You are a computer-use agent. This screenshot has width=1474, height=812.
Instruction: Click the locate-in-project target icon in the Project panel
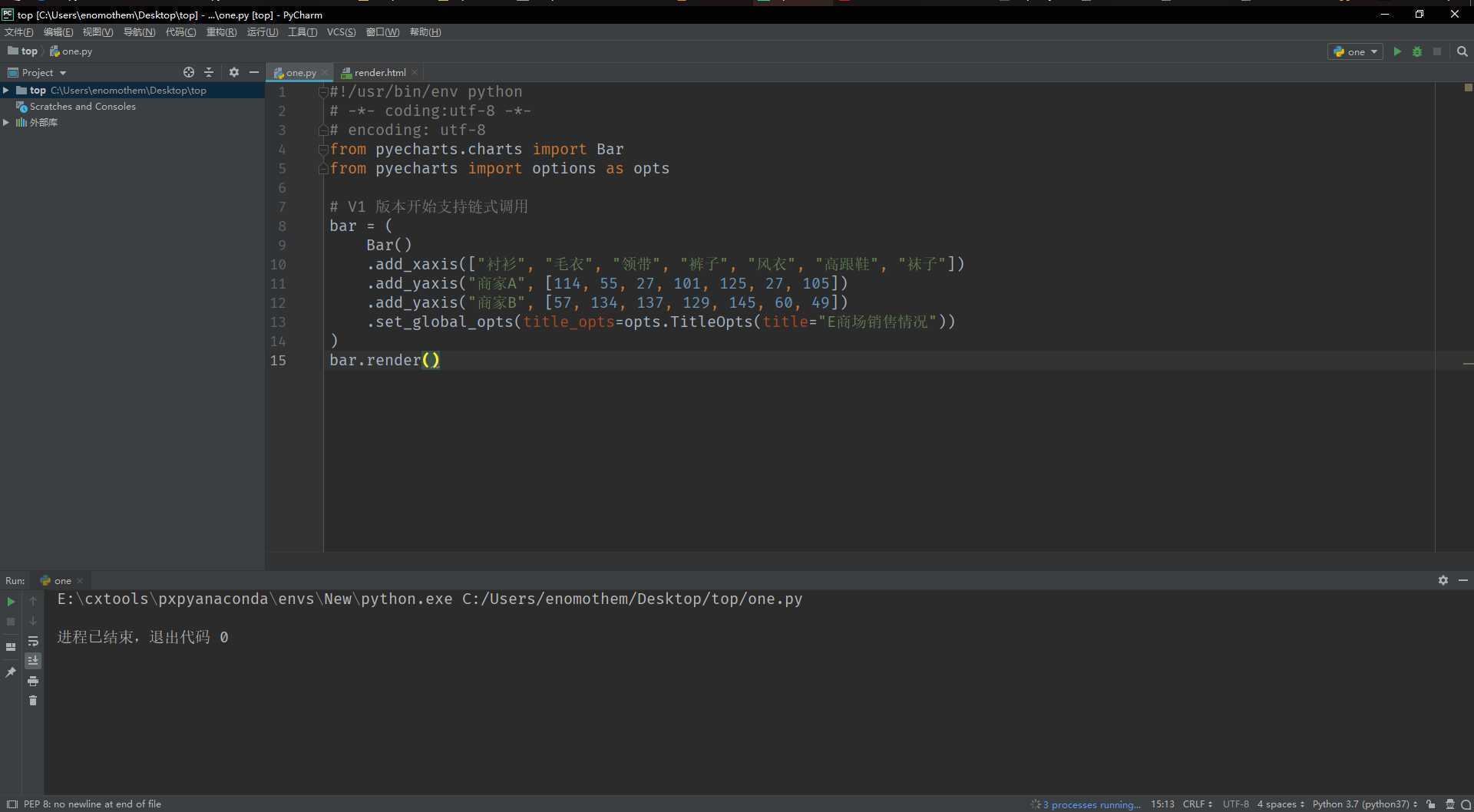[189, 72]
